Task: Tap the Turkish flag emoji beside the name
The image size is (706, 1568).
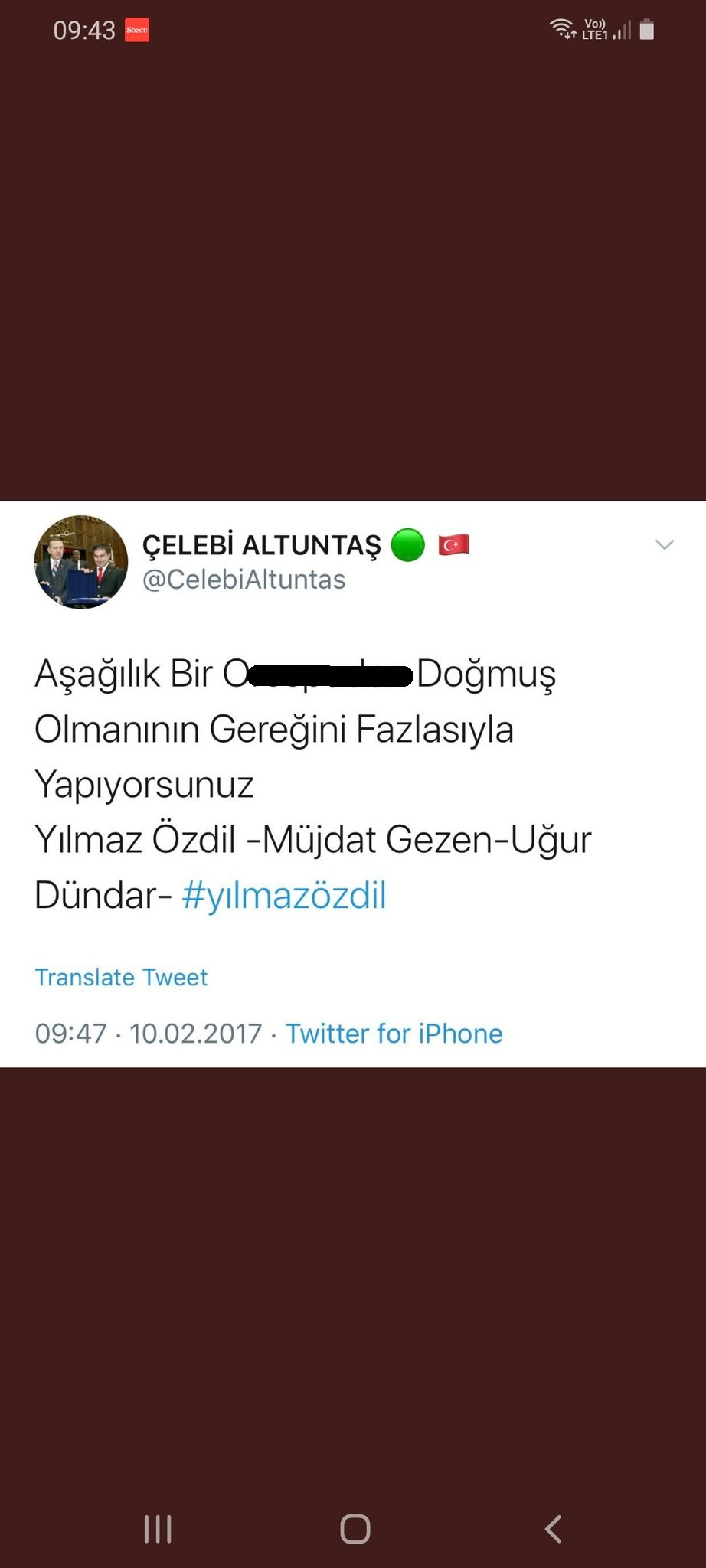Action: click(x=453, y=545)
